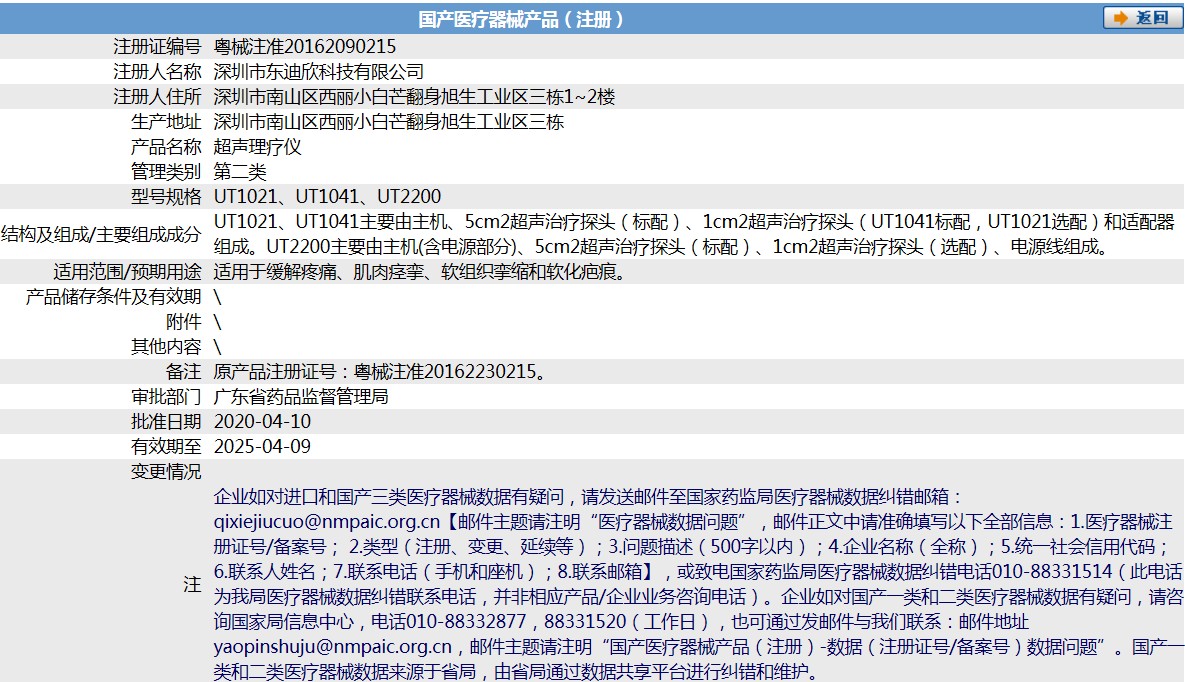This screenshot has width=1185, height=682.
Task: Click model value UT1021、UT1041、UT2200
Action: (327, 197)
